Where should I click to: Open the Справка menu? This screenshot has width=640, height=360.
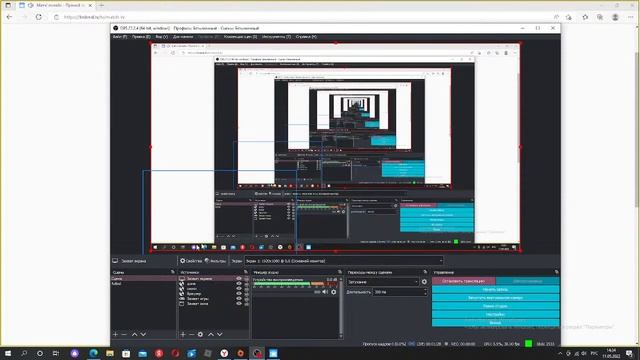point(306,37)
